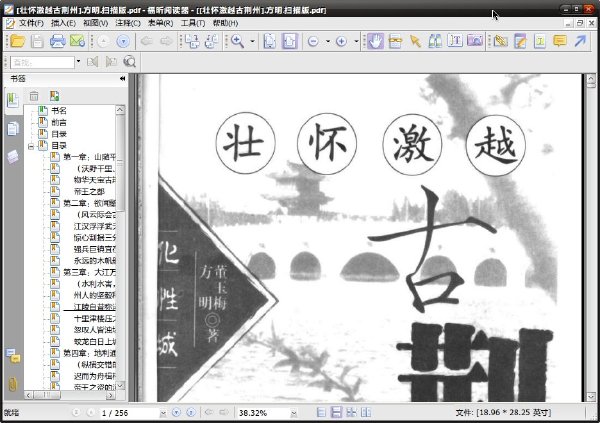
Task: Print the document with the printer icon
Action: tap(57, 41)
